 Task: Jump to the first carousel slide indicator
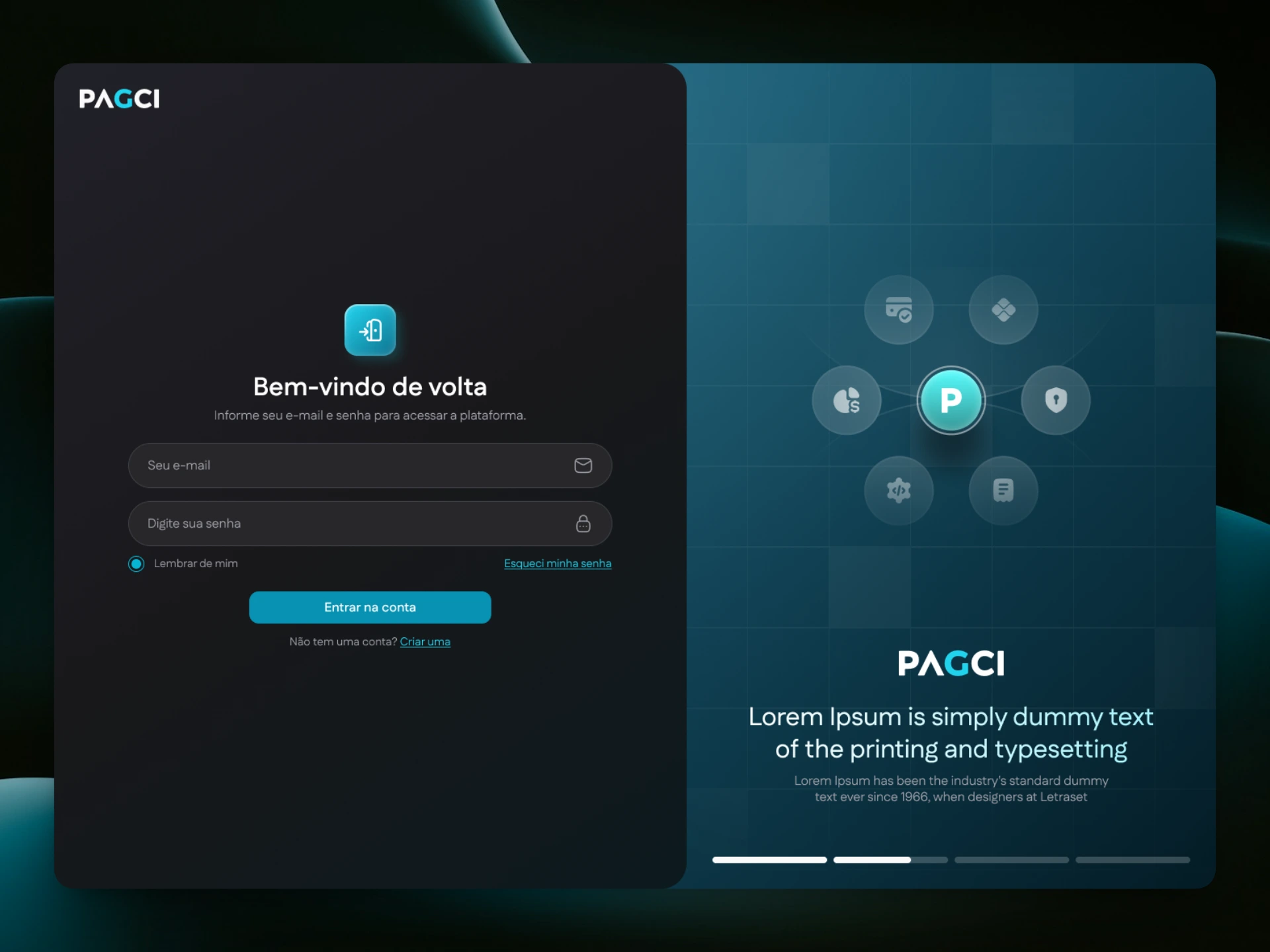[x=769, y=860]
